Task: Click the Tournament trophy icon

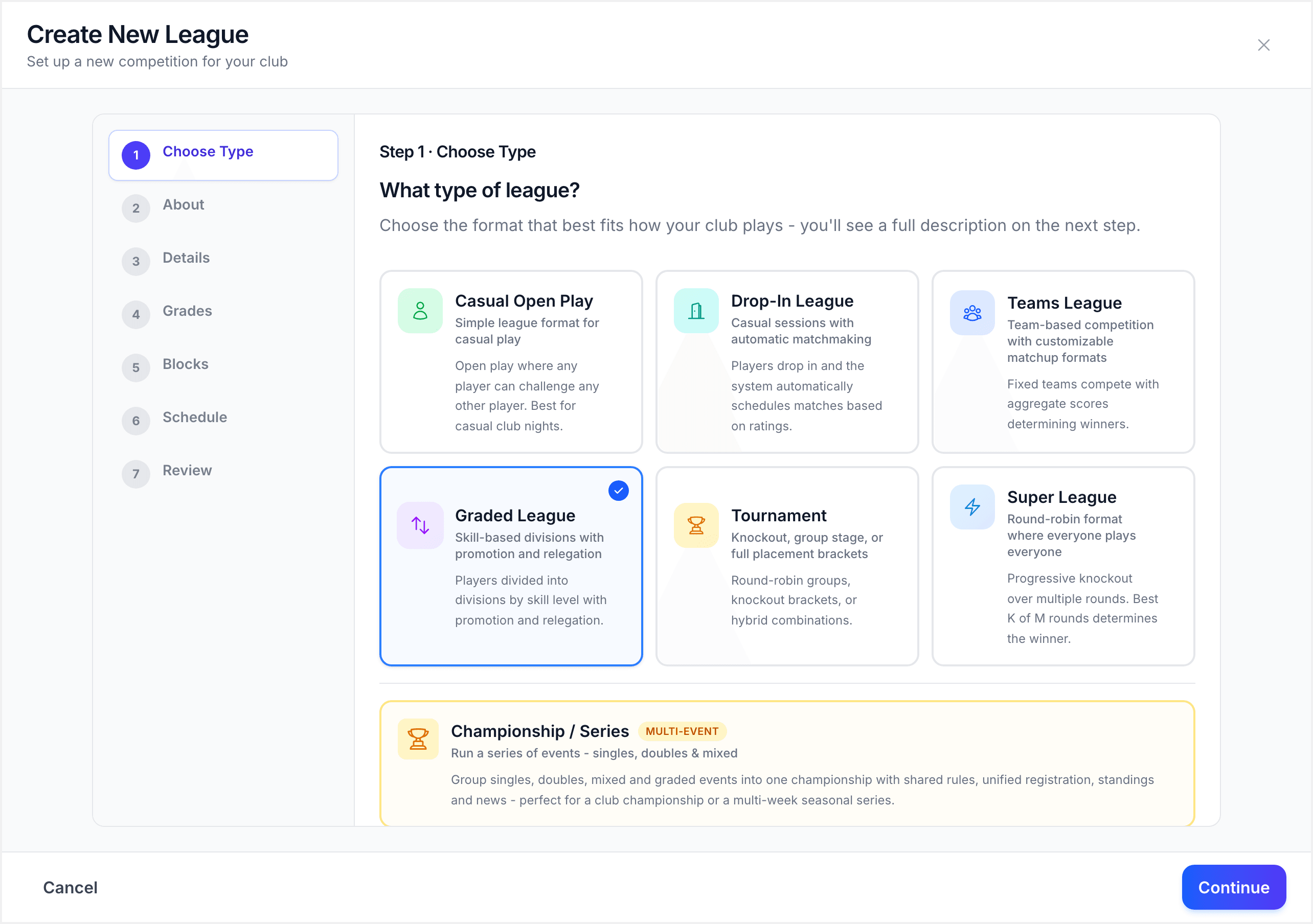Action: point(696,525)
